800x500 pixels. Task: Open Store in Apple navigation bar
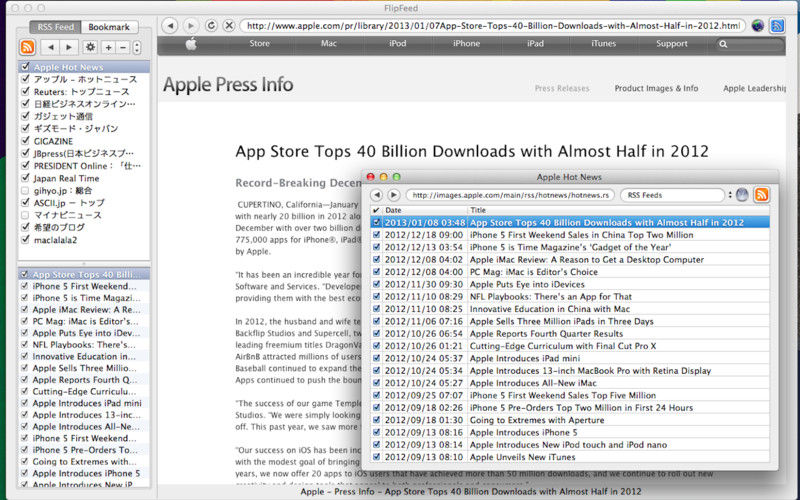pos(259,44)
